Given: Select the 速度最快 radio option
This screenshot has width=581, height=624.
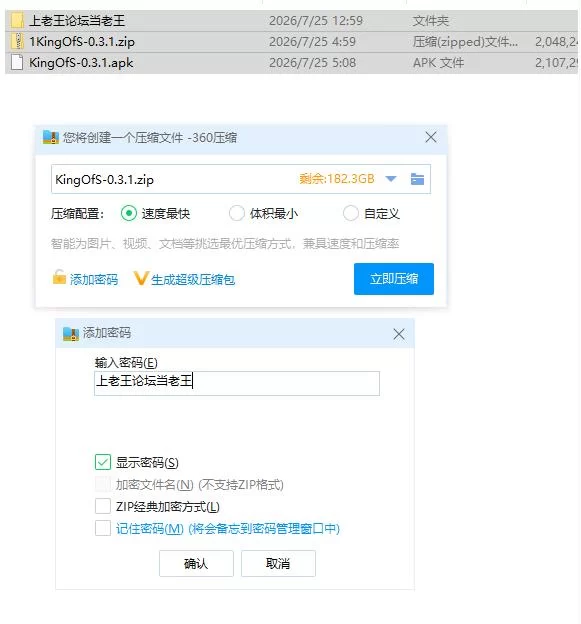Looking at the screenshot, I should click(129, 213).
